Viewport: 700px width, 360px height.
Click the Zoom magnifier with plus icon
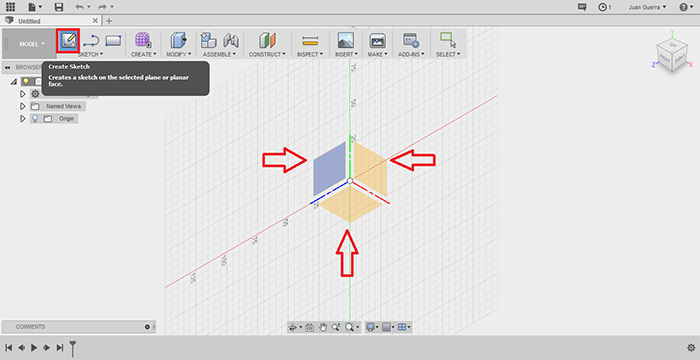(x=336, y=327)
